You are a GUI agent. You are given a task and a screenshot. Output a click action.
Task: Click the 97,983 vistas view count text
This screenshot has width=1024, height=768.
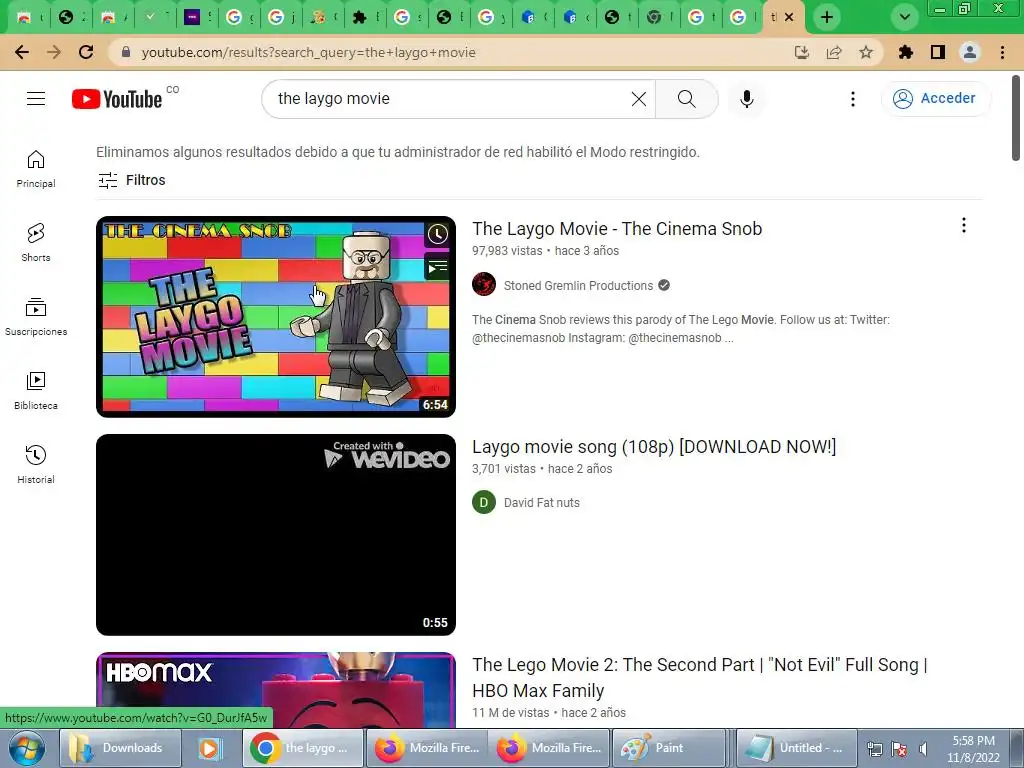point(507,251)
